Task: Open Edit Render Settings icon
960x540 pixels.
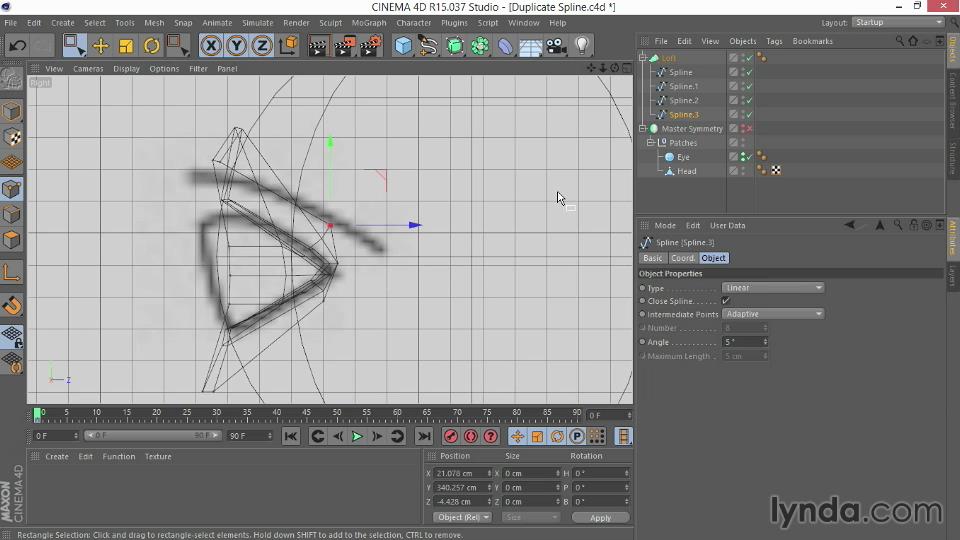Action: [370, 46]
